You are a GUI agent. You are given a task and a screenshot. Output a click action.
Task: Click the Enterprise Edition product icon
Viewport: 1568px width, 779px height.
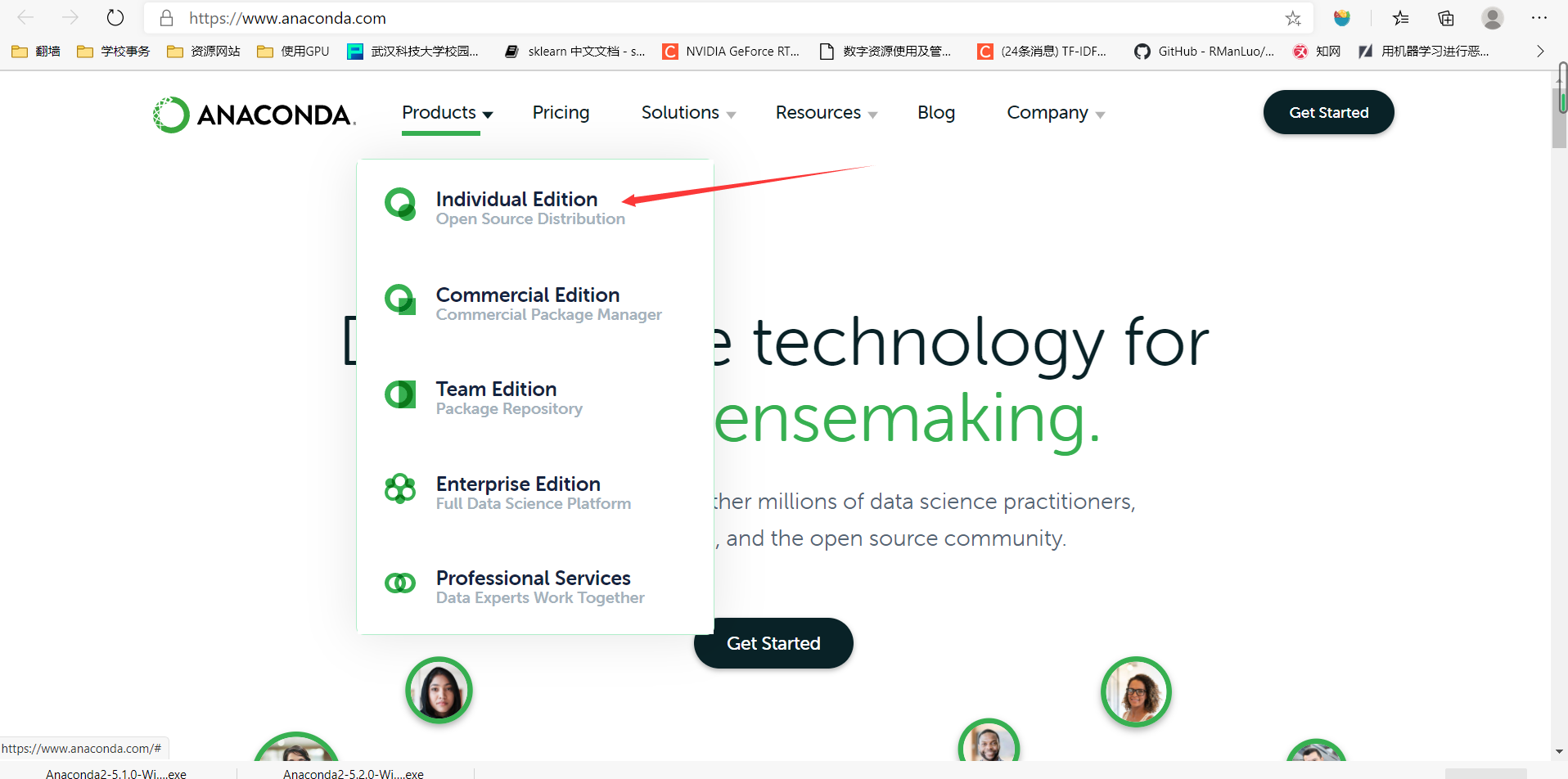pyautogui.click(x=400, y=489)
